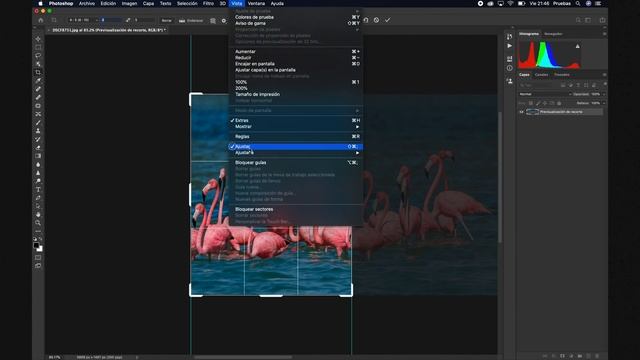640x360 pixels.
Task: Choose Reducir in the Vista menu
Action: (296, 58)
